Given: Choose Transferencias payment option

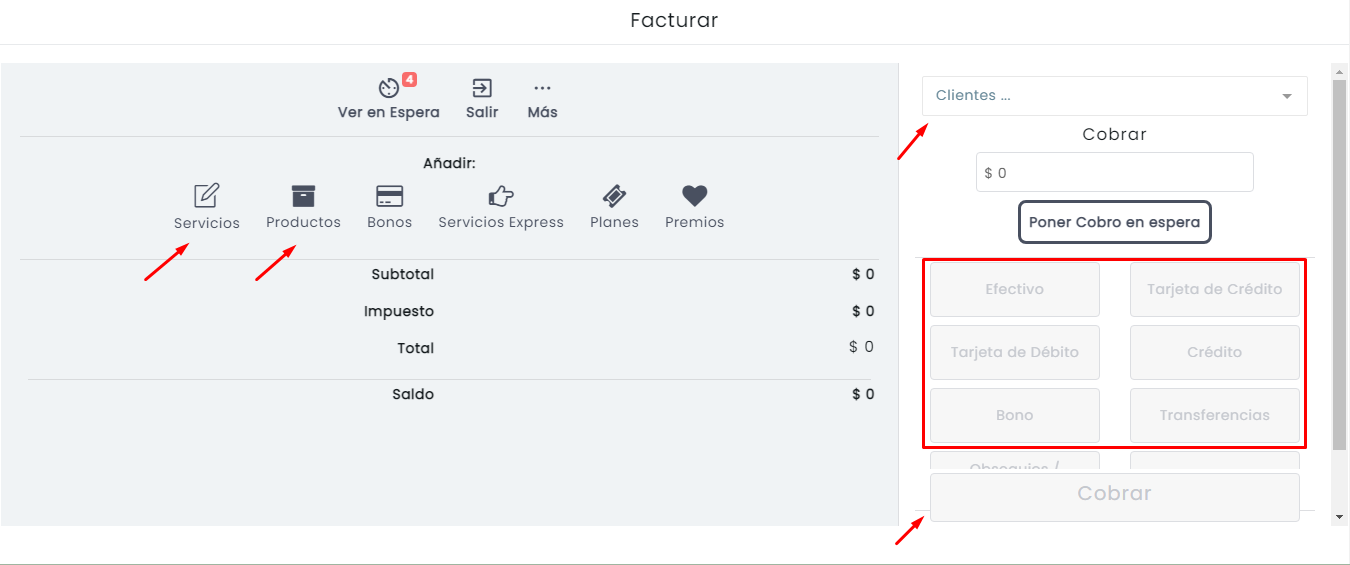Looking at the screenshot, I should coord(1215,415).
